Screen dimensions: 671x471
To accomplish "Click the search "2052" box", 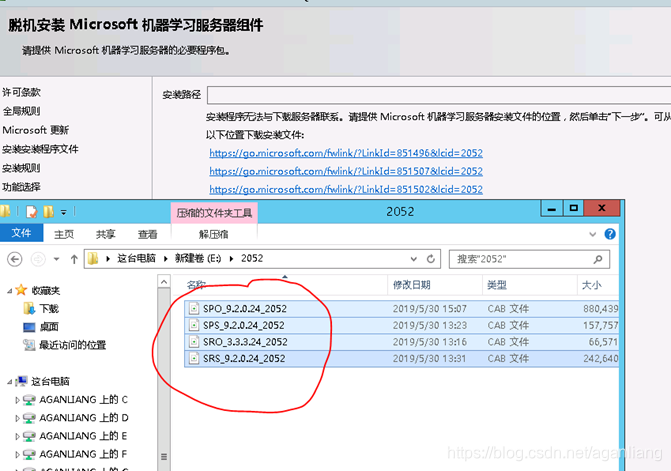I will [529, 259].
